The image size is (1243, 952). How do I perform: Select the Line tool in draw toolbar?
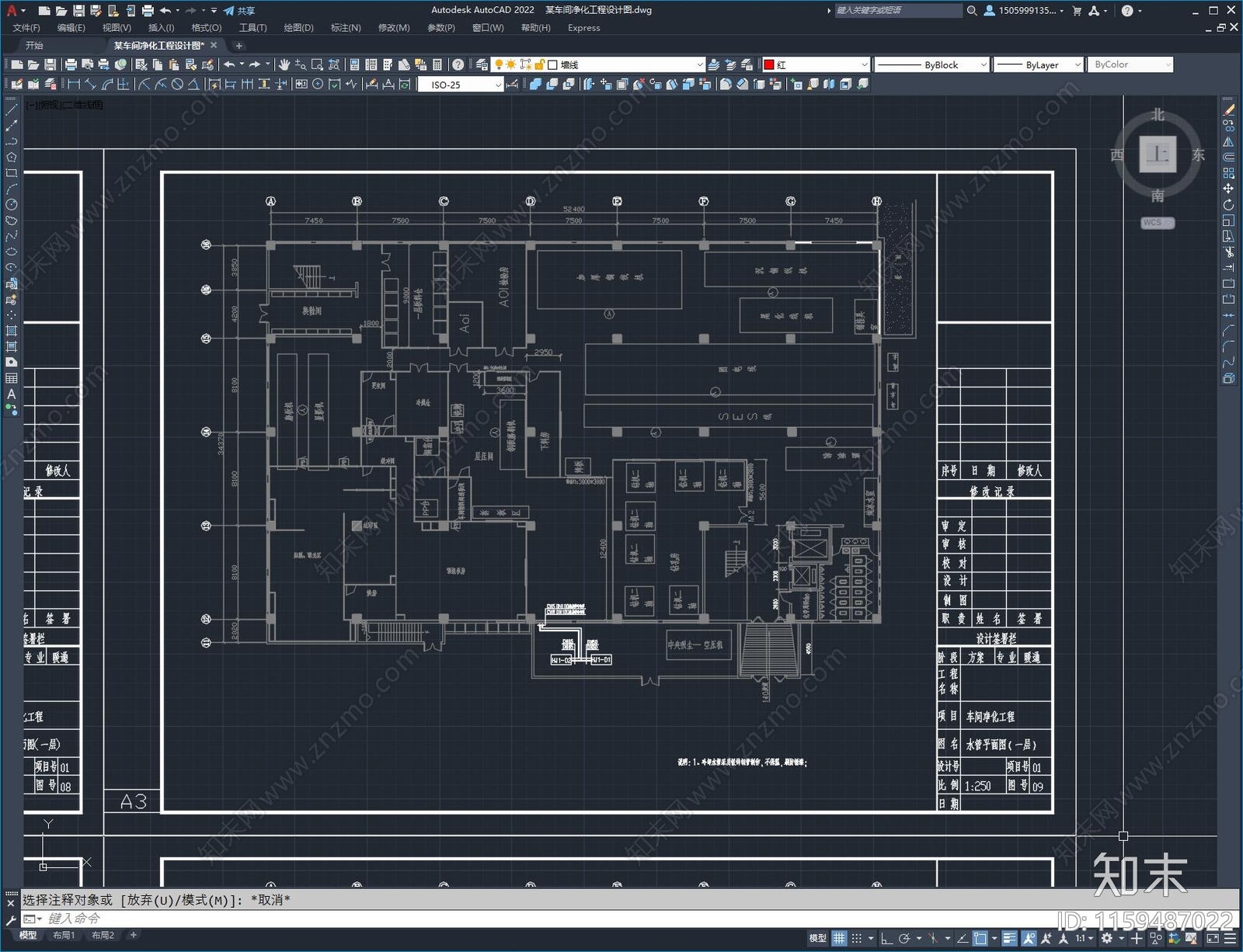click(12, 109)
